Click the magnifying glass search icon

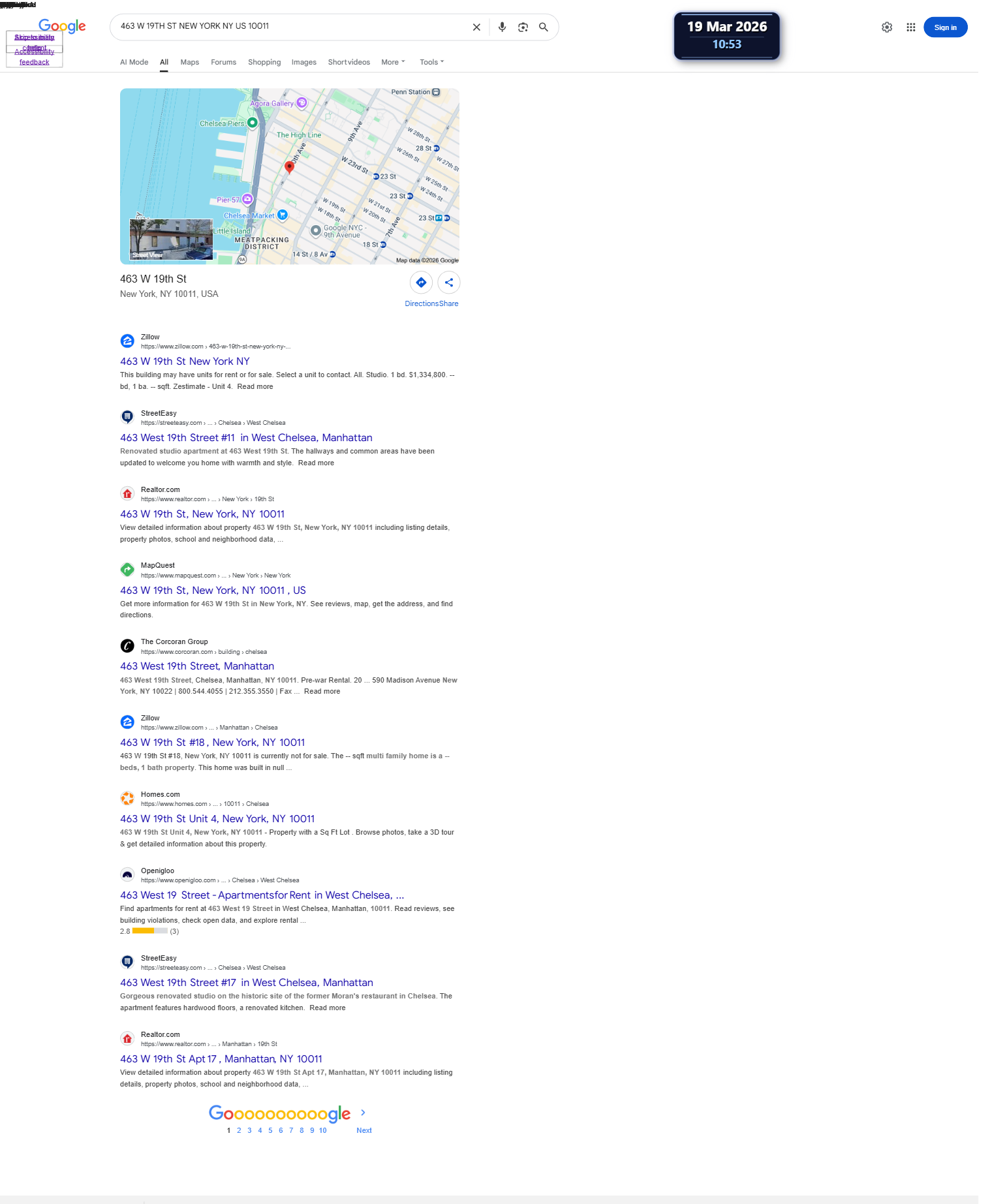click(x=544, y=27)
